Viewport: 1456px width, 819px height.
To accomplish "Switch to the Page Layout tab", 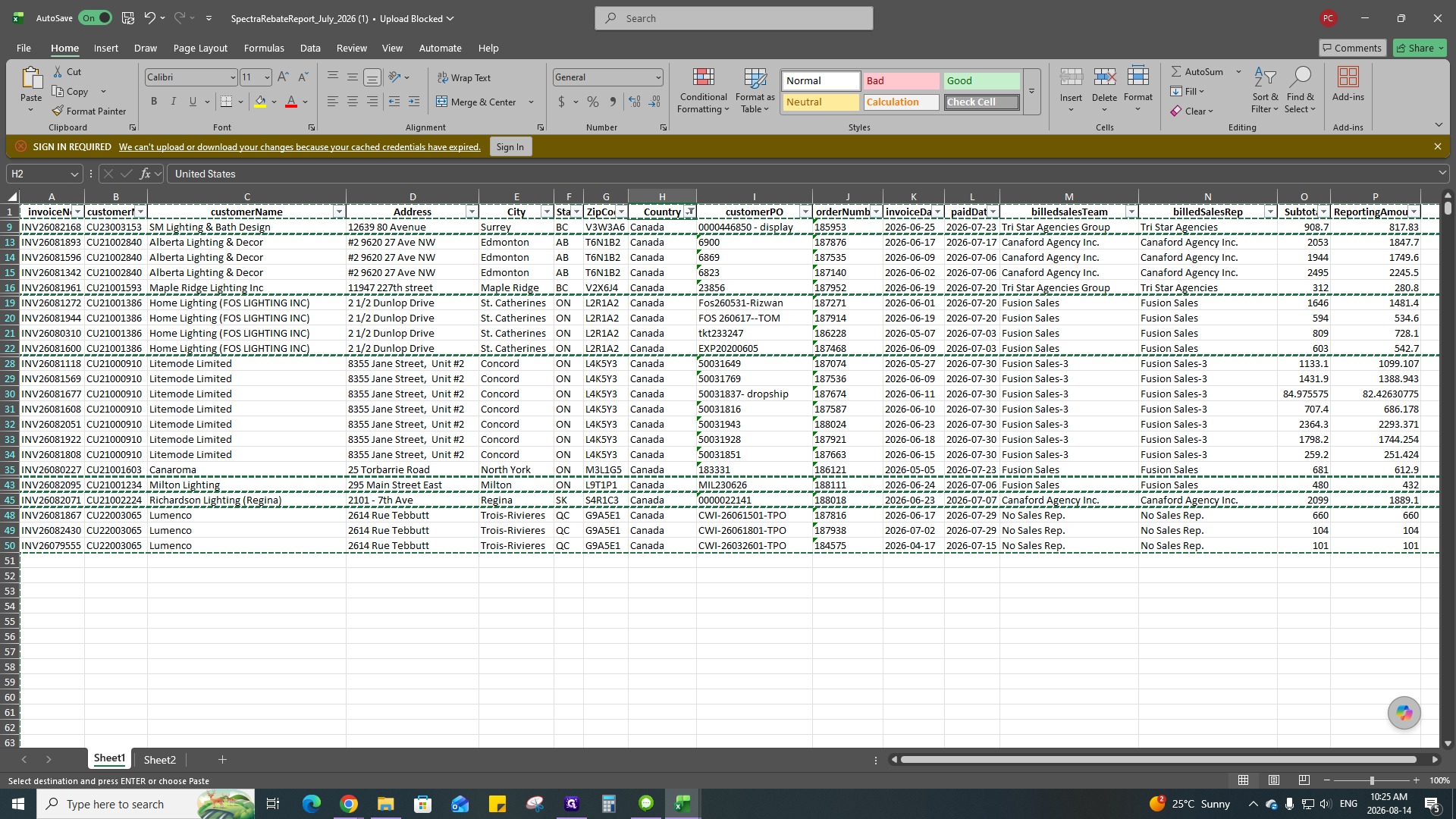I will pos(200,48).
